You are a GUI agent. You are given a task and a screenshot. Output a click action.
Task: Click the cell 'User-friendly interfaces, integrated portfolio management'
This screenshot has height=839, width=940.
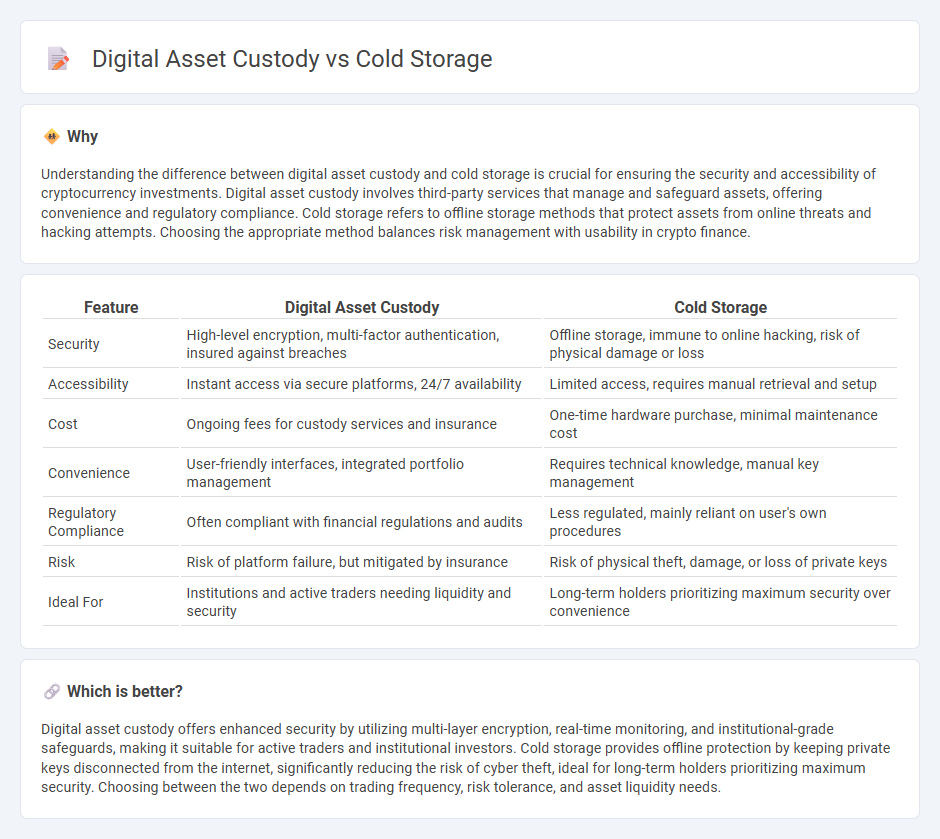pyautogui.click(x=361, y=473)
